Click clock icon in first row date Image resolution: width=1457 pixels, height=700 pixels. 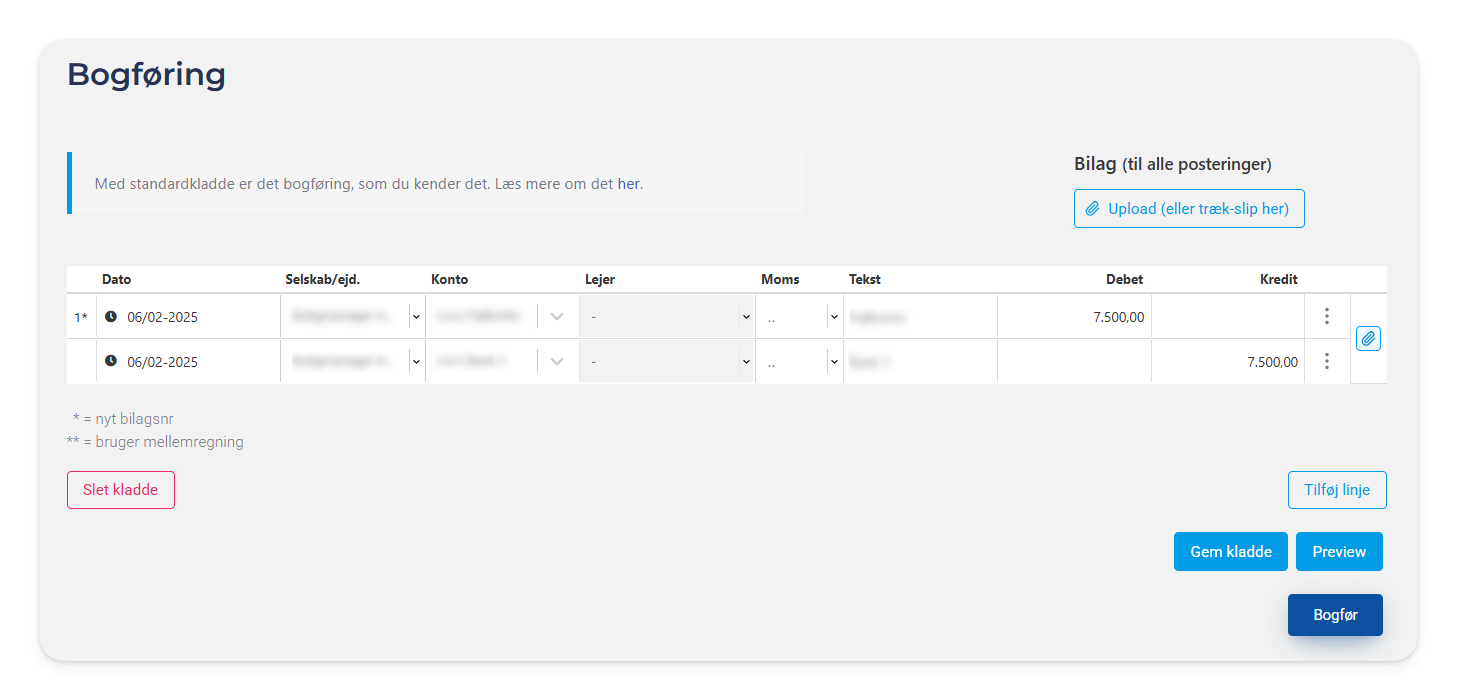pyautogui.click(x=111, y=317)
